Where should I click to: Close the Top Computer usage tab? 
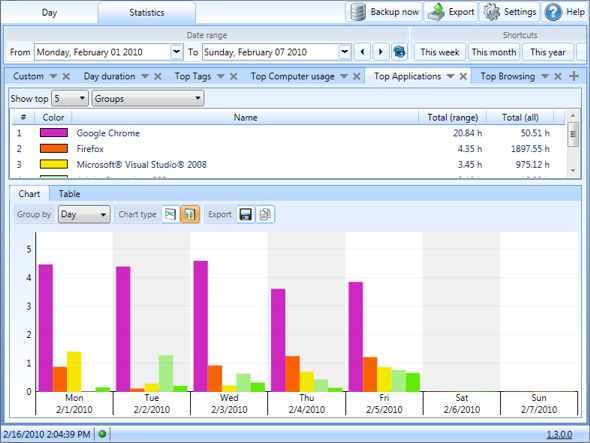point(357,76)
